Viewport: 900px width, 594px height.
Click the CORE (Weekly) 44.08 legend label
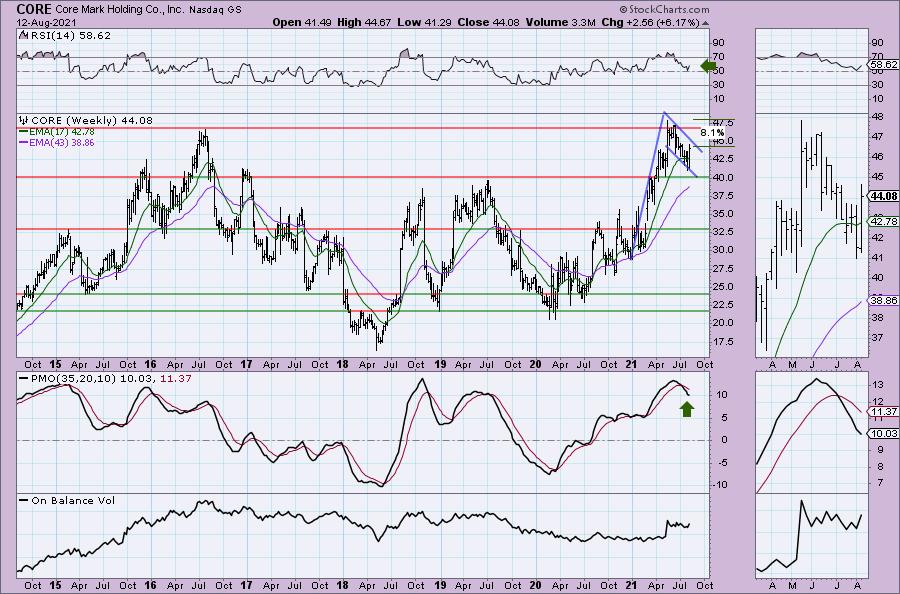tap(92, 120)
